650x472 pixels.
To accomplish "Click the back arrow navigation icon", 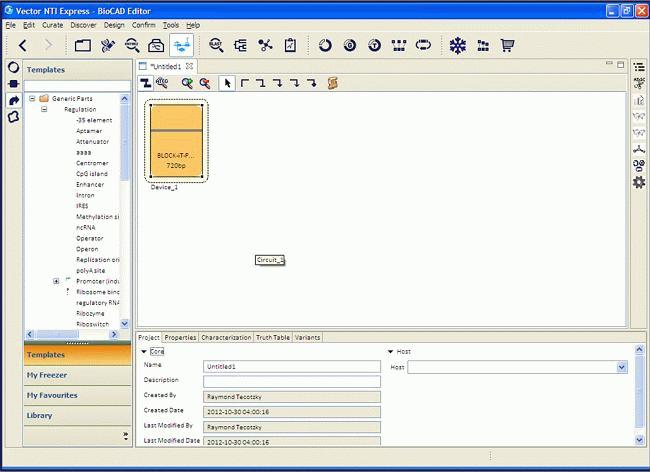I will [22, 45].
